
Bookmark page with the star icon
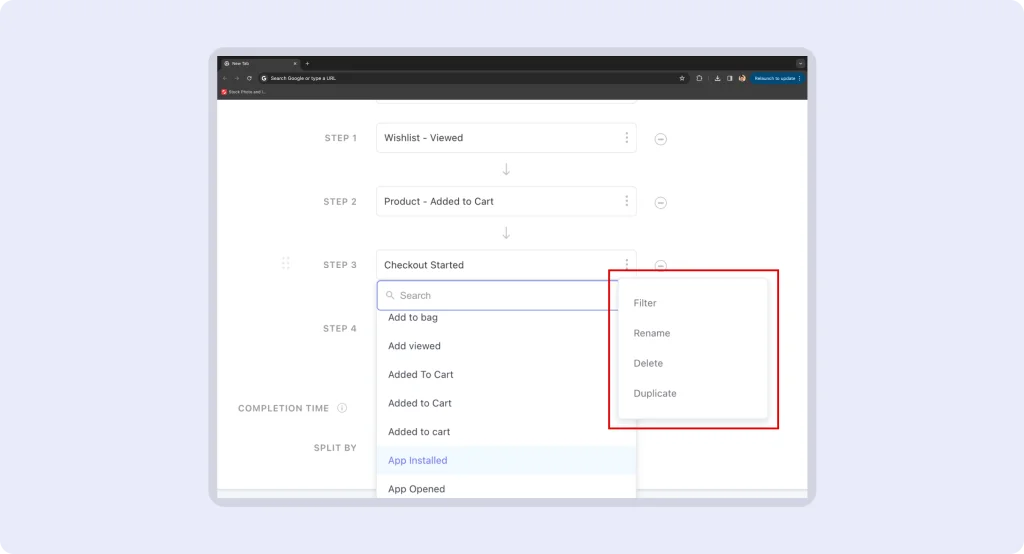click(x=682, y=78)
